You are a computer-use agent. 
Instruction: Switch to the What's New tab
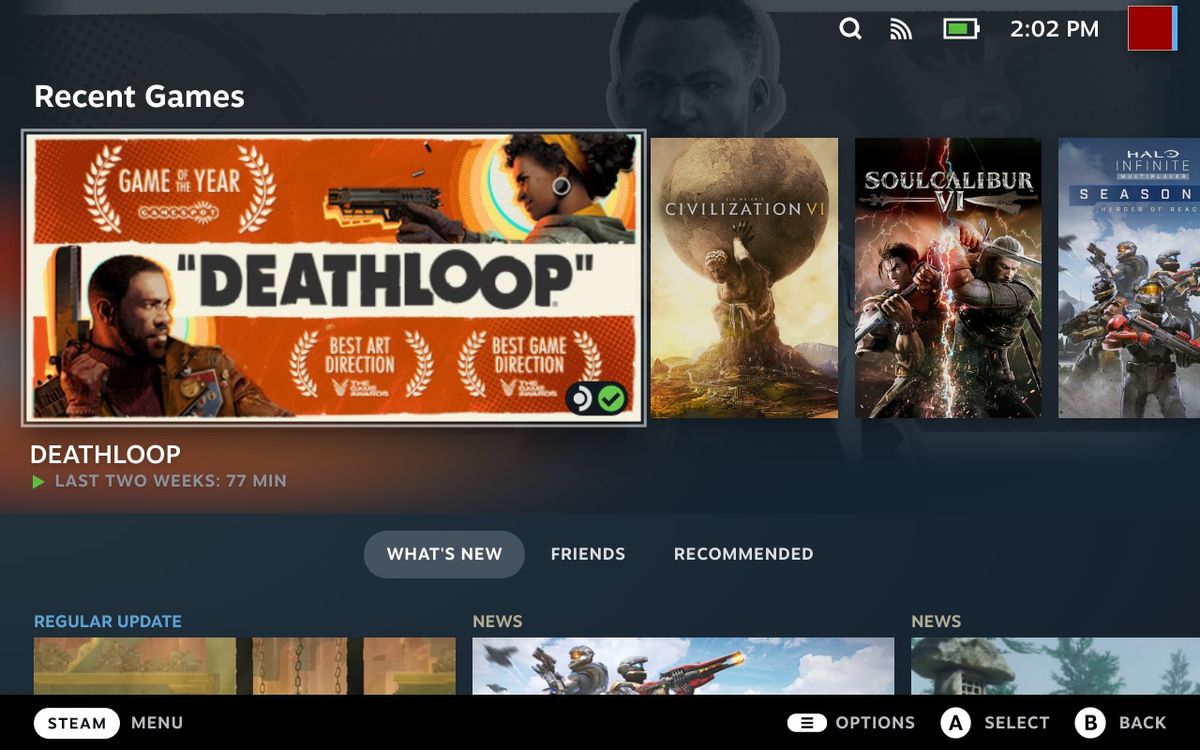[444, 554]
